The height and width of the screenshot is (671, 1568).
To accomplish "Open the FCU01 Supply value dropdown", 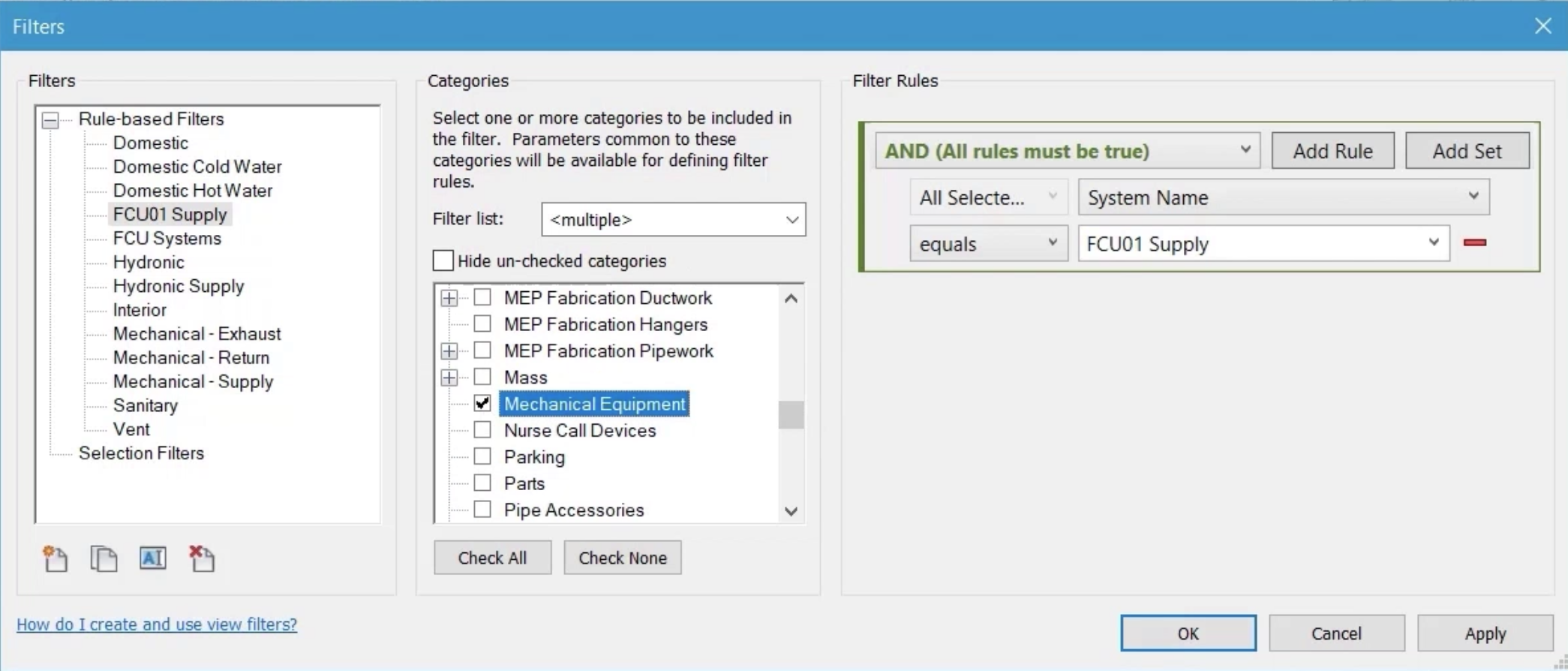I will [x=1263, y=244].
